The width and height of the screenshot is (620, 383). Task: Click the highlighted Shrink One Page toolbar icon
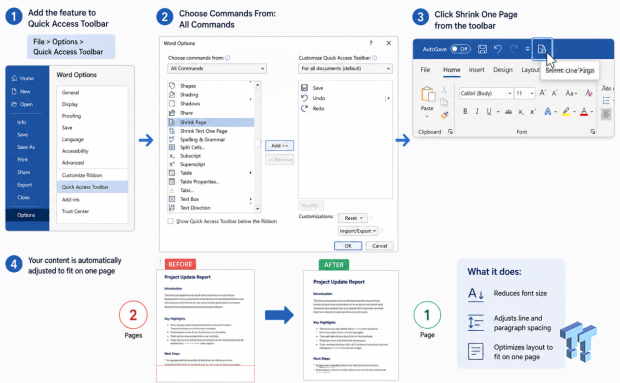542,49
